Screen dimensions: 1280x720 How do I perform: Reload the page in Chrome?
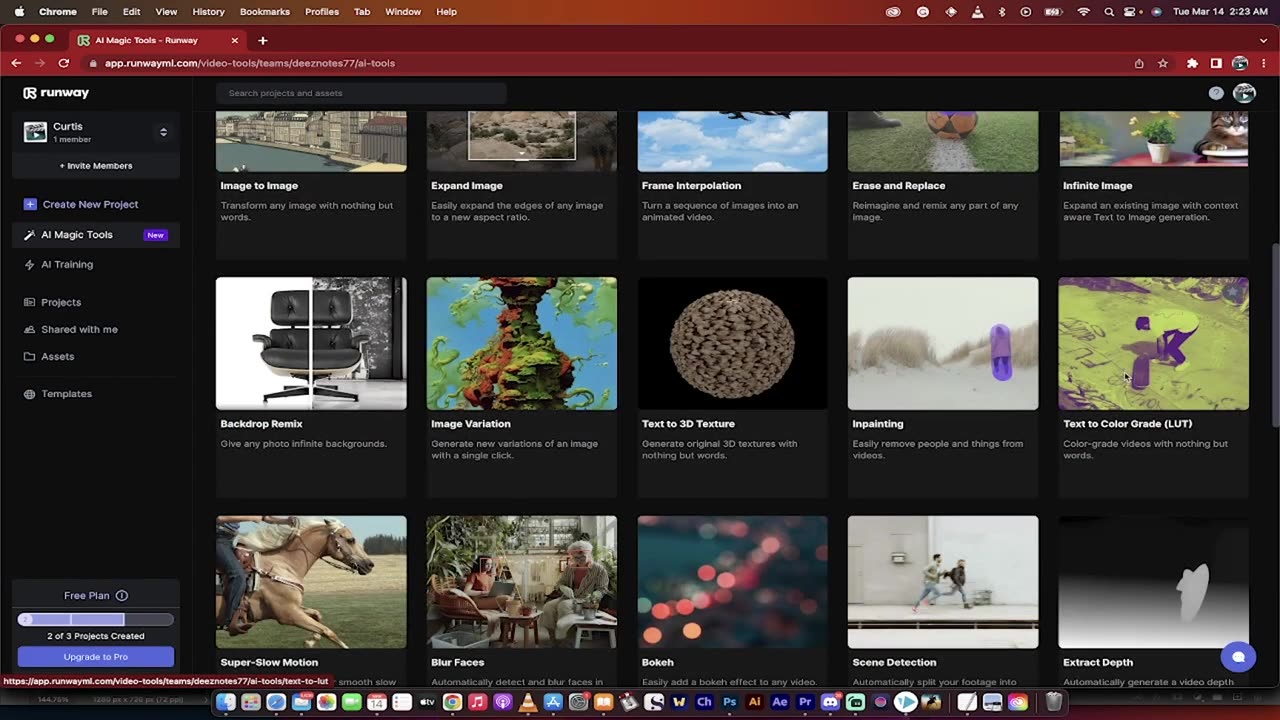click(64, 63)
